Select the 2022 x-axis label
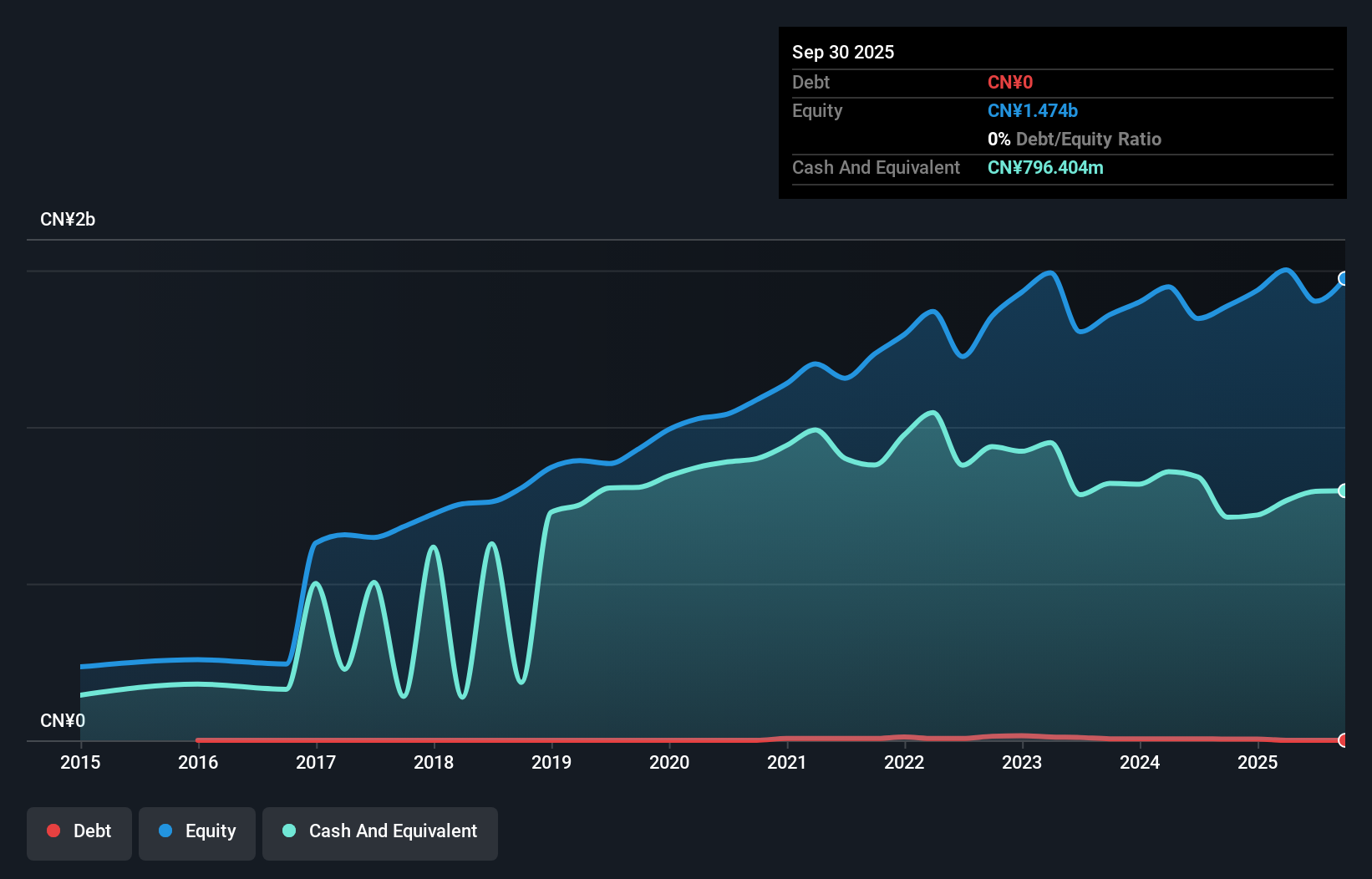The image size is (1372, 879). (x=904, y=762)
